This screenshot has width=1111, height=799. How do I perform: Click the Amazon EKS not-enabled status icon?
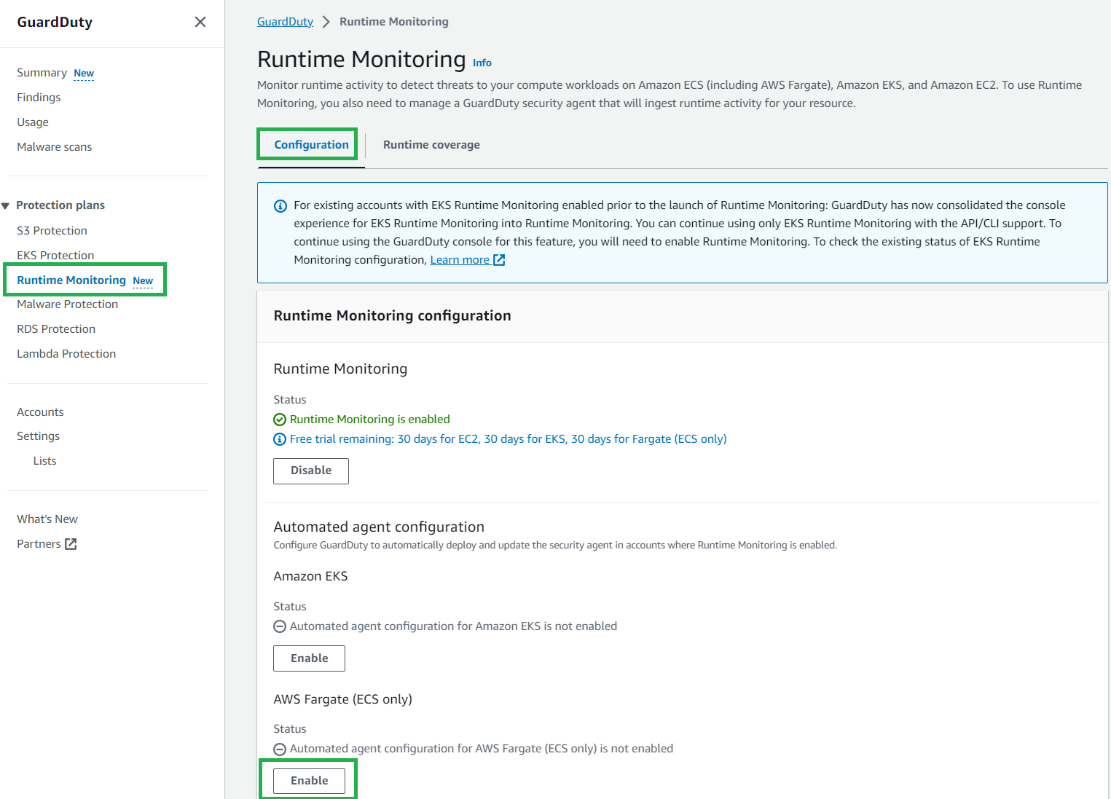[x=279, y=625]
